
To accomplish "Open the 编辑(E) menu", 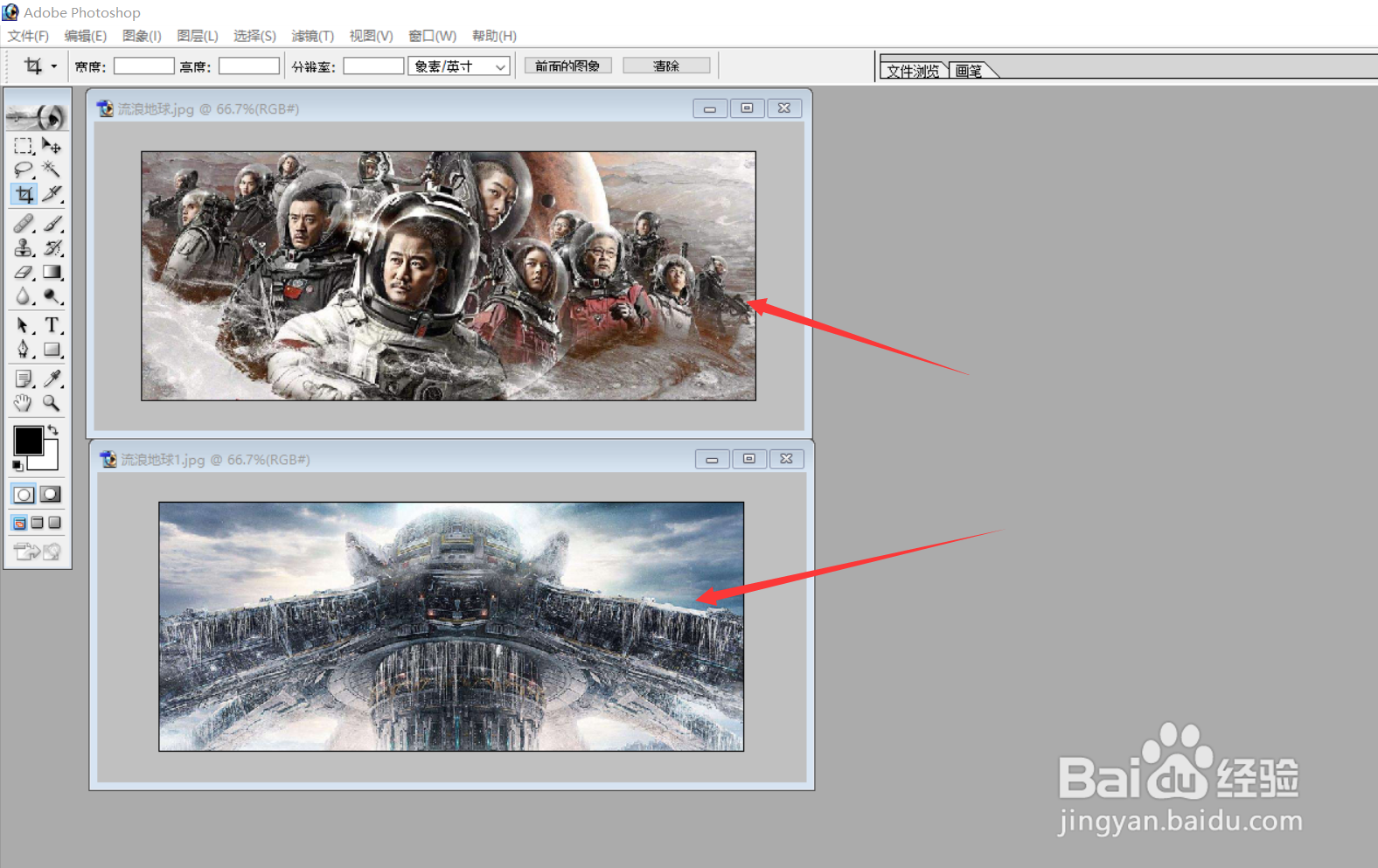I will [85, 36].
